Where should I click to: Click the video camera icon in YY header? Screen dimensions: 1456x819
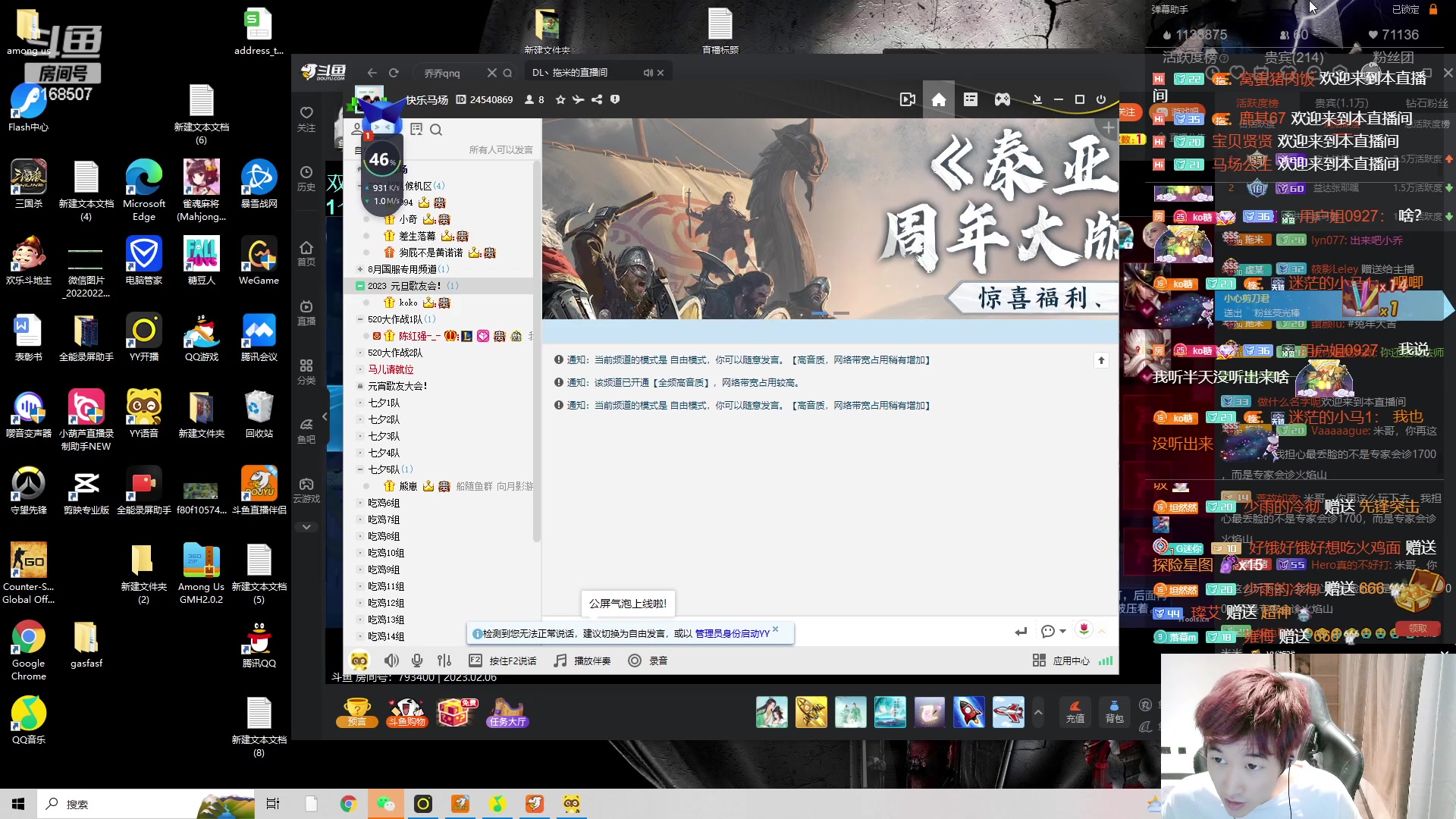[907, 100]
